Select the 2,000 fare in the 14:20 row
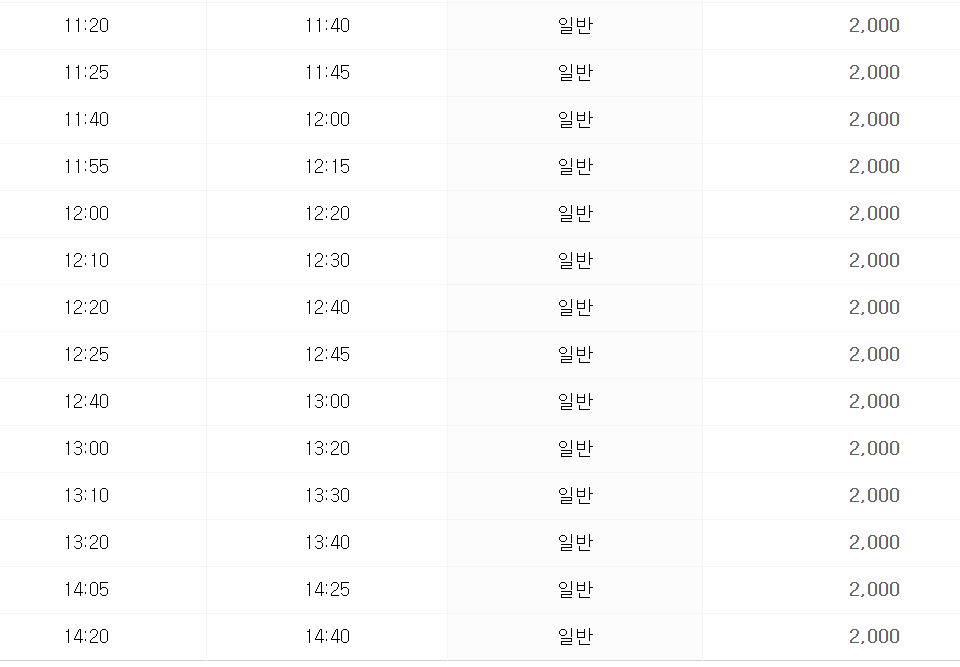The image size is (960, 667). (x=874, y=636)
